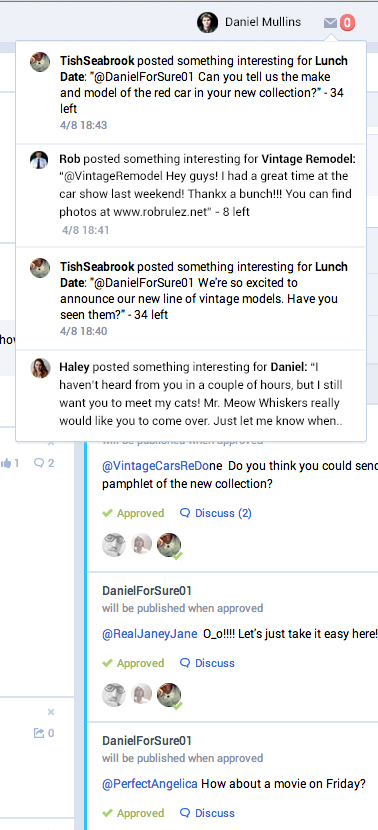The width and height of the screenshot is (378, 830).
Task: Open the mail notifications envelope icon
Action: (330, 23)
